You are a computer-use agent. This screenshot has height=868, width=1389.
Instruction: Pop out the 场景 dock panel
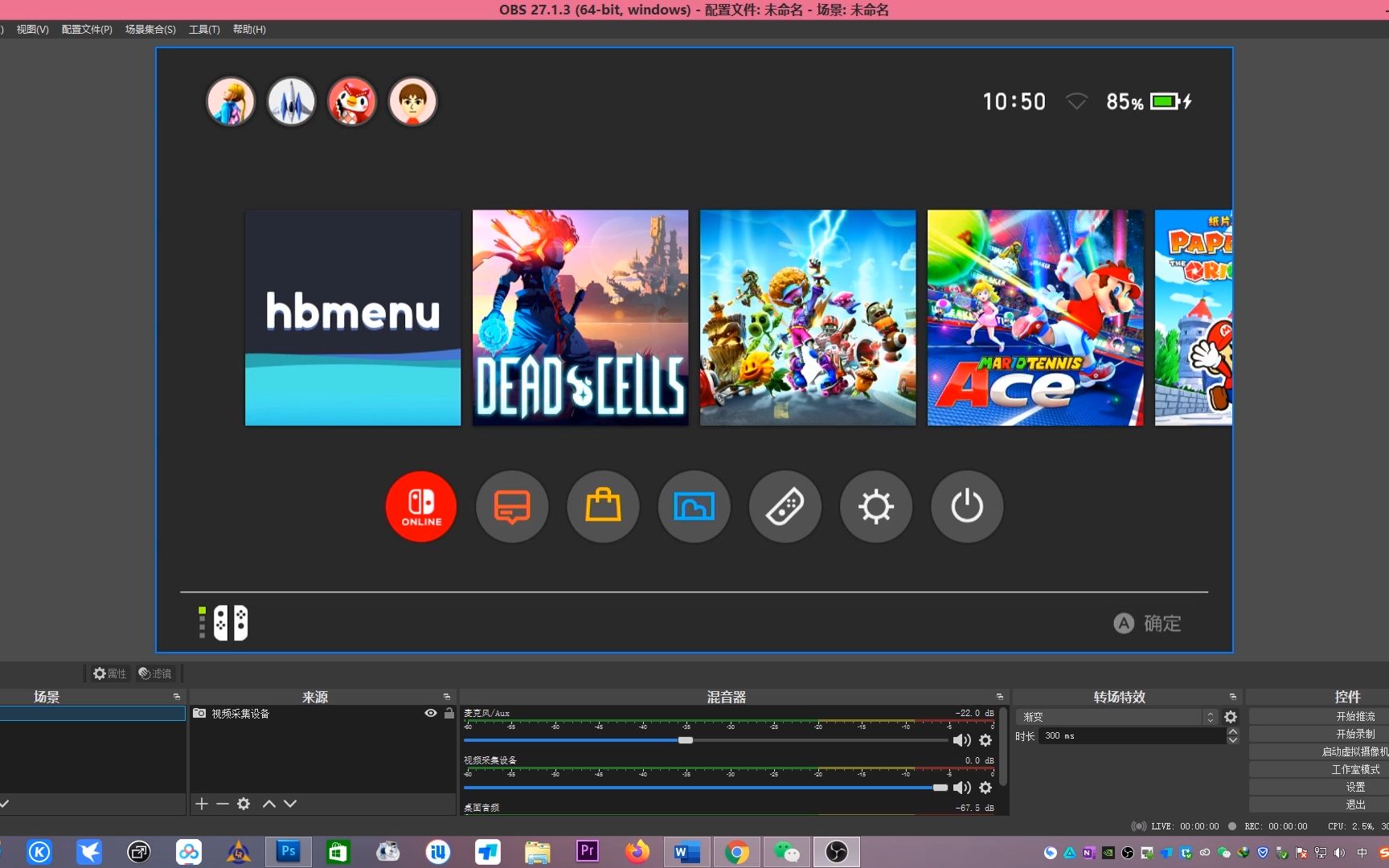point(177,697)
